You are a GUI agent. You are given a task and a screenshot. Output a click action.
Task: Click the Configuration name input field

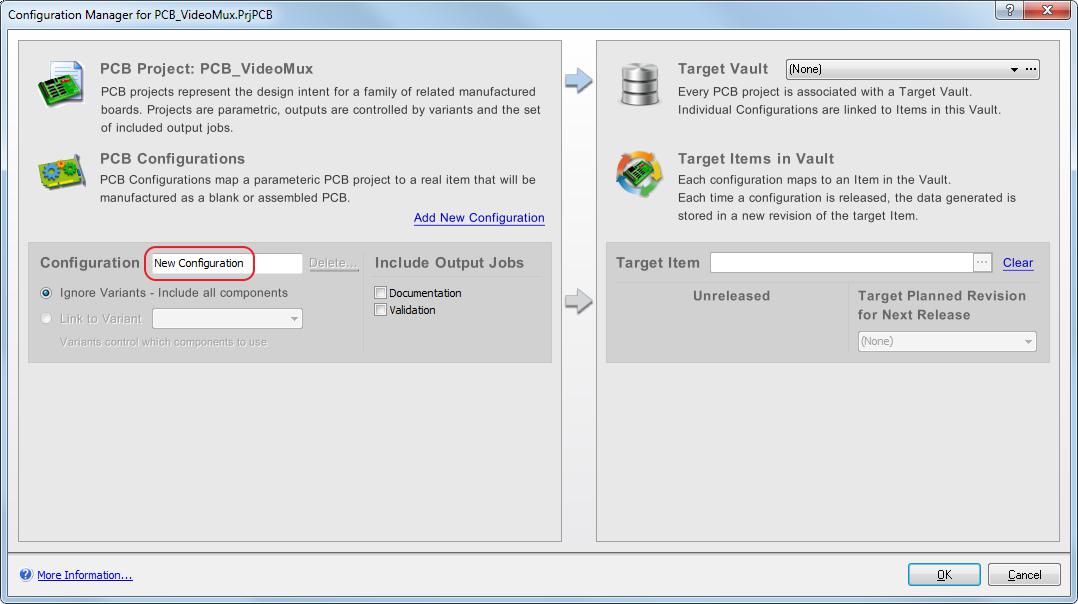click(x=226, y=263)
